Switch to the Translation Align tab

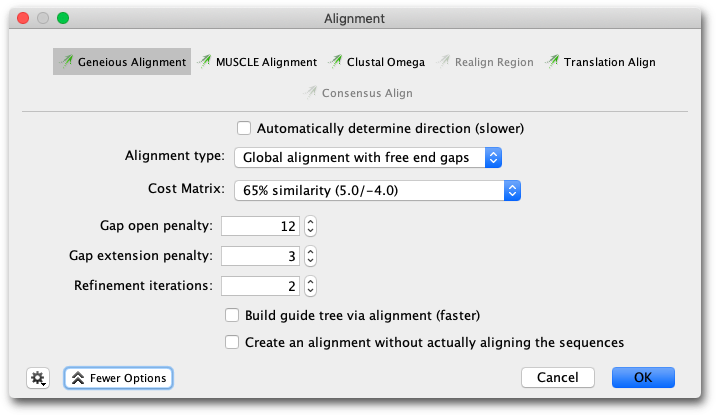pos(600,62)
